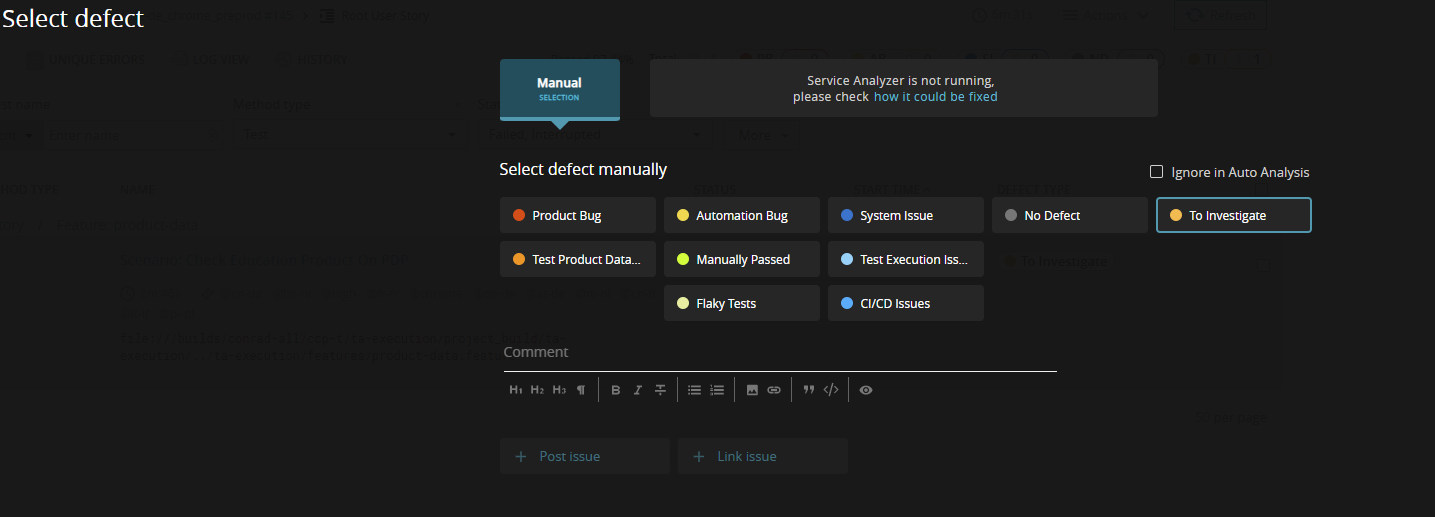Screen dimensions: 1435x517
Task: Apply strikethrough formatting in comment editor
Action: tap(660, 390)
